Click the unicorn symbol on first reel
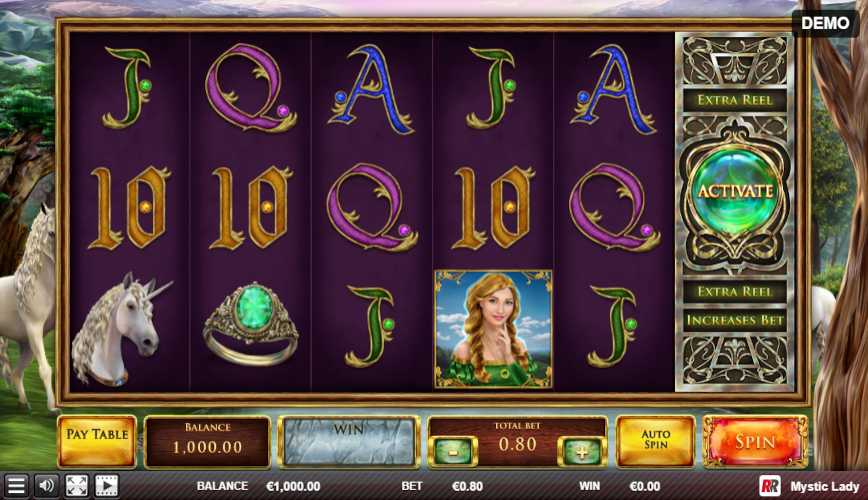 122,328
